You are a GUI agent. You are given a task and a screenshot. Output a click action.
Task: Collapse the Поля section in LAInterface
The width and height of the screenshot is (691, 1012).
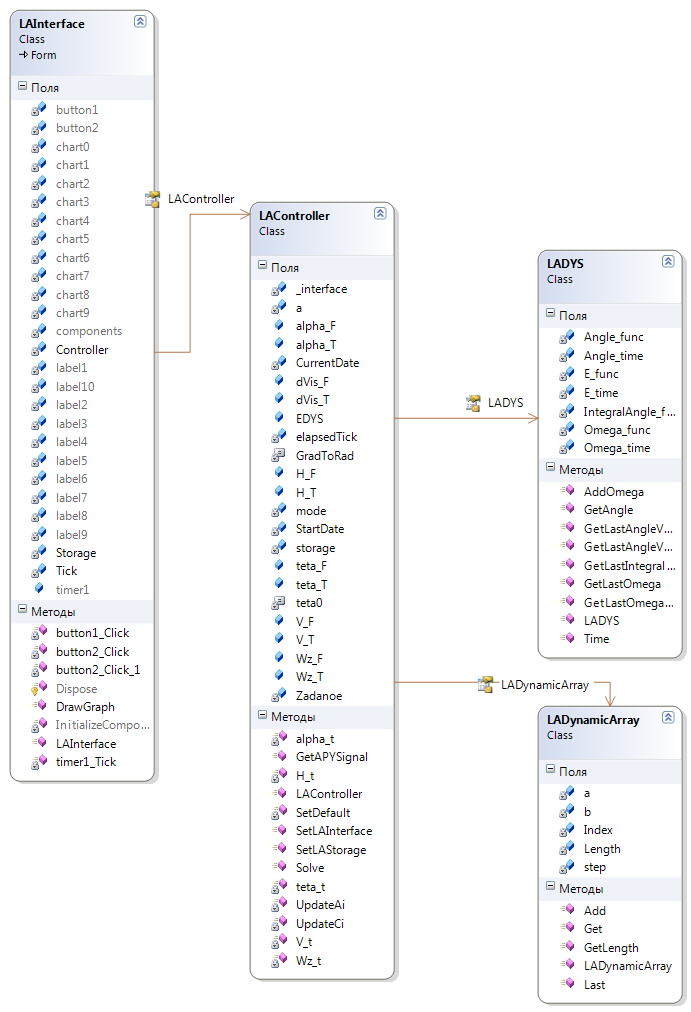22,88
